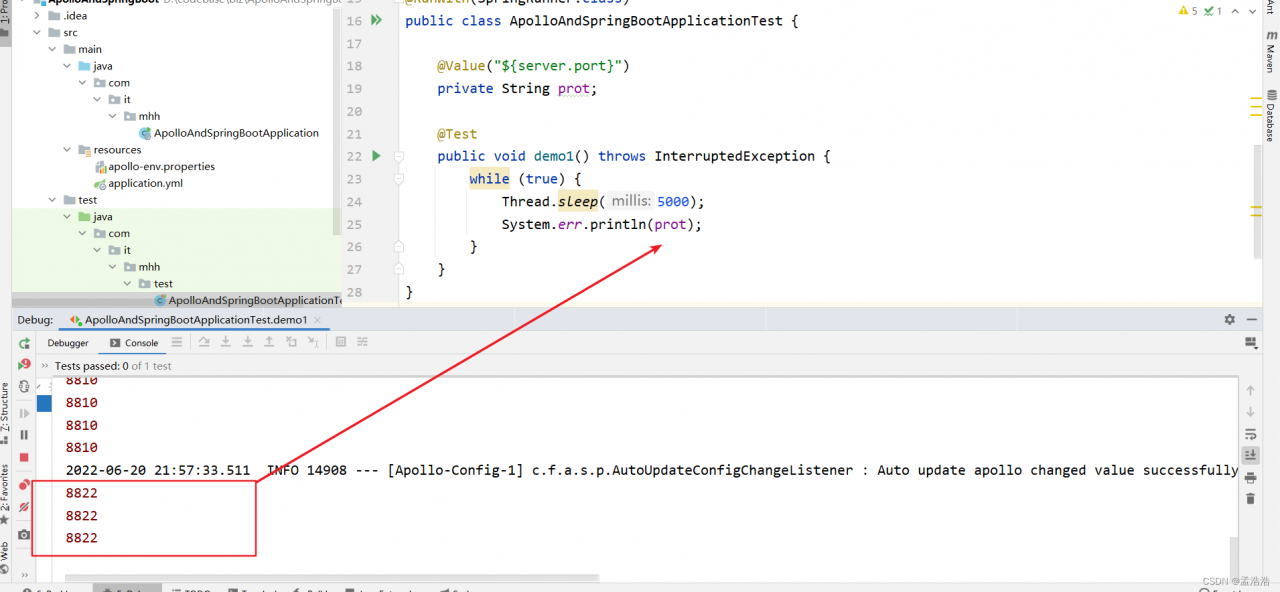Click Apollo auto update log line
The height and width of the screenshot is (592, 1280).
pos(652,470)
